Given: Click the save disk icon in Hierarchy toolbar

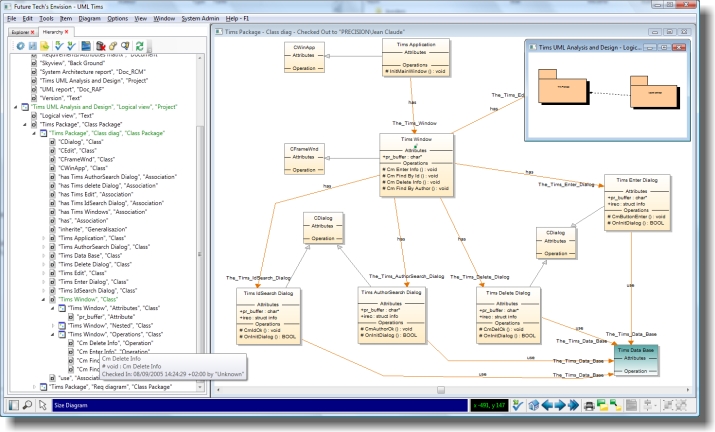Looking at the screenshot, I should (32, 46).
